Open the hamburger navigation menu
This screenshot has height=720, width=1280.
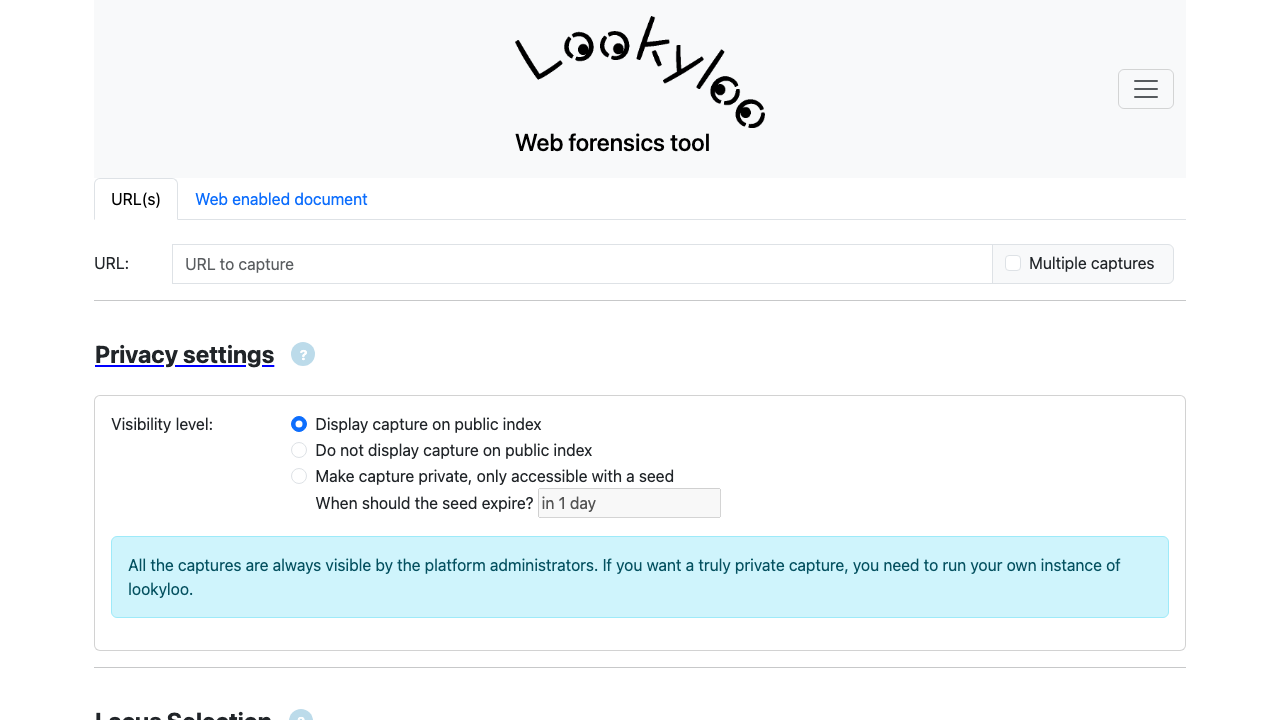(1146, 89)
